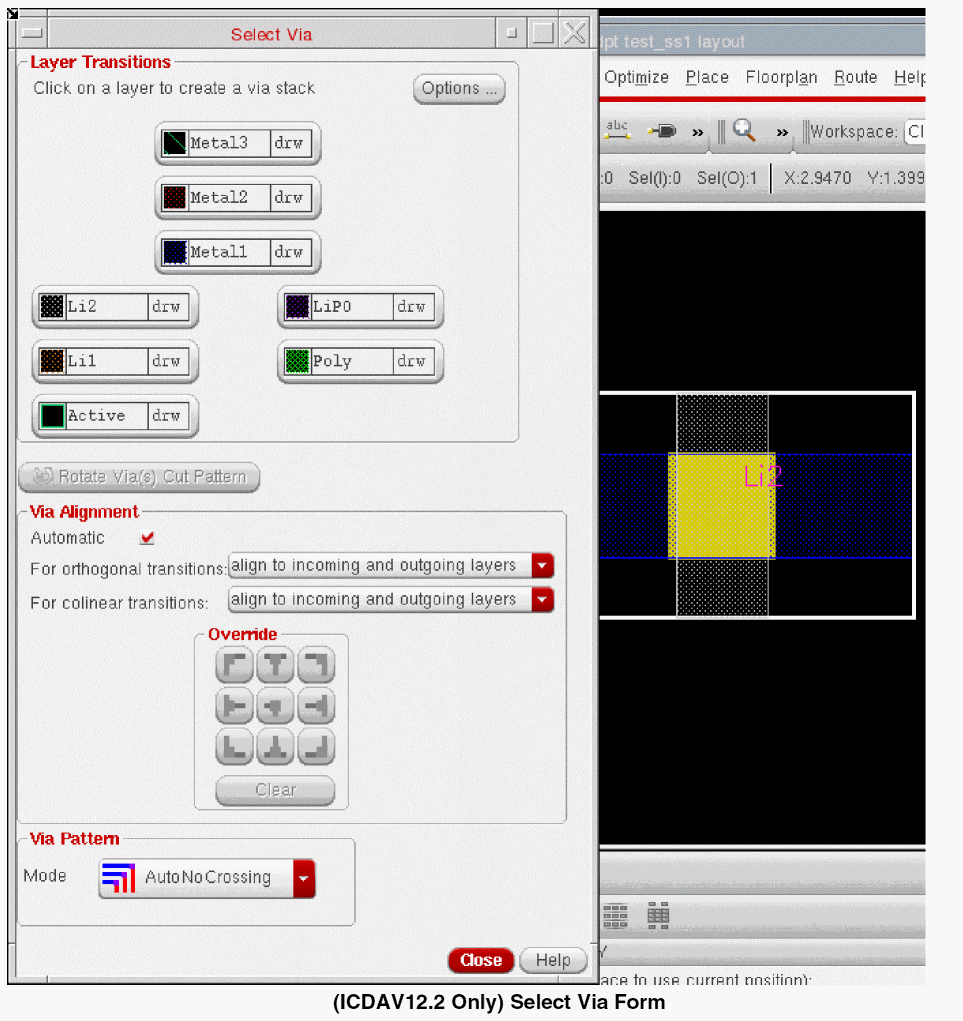Open the Optimize menu in layout window
The height and width of the screenshot is (1021, 963).
pyautogui.click(x=636, y=77)
